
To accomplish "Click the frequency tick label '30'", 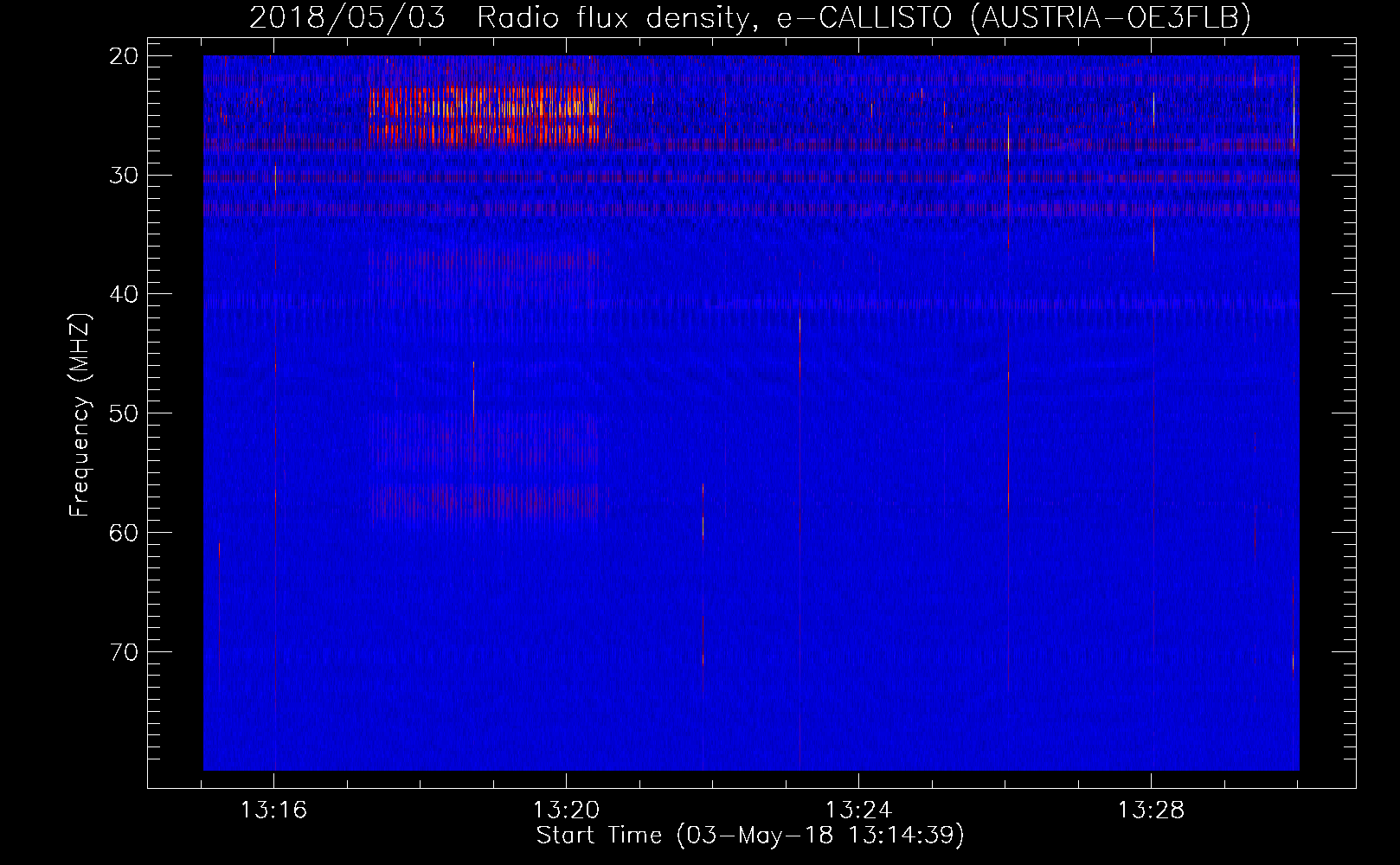I will tap(125, 176).
